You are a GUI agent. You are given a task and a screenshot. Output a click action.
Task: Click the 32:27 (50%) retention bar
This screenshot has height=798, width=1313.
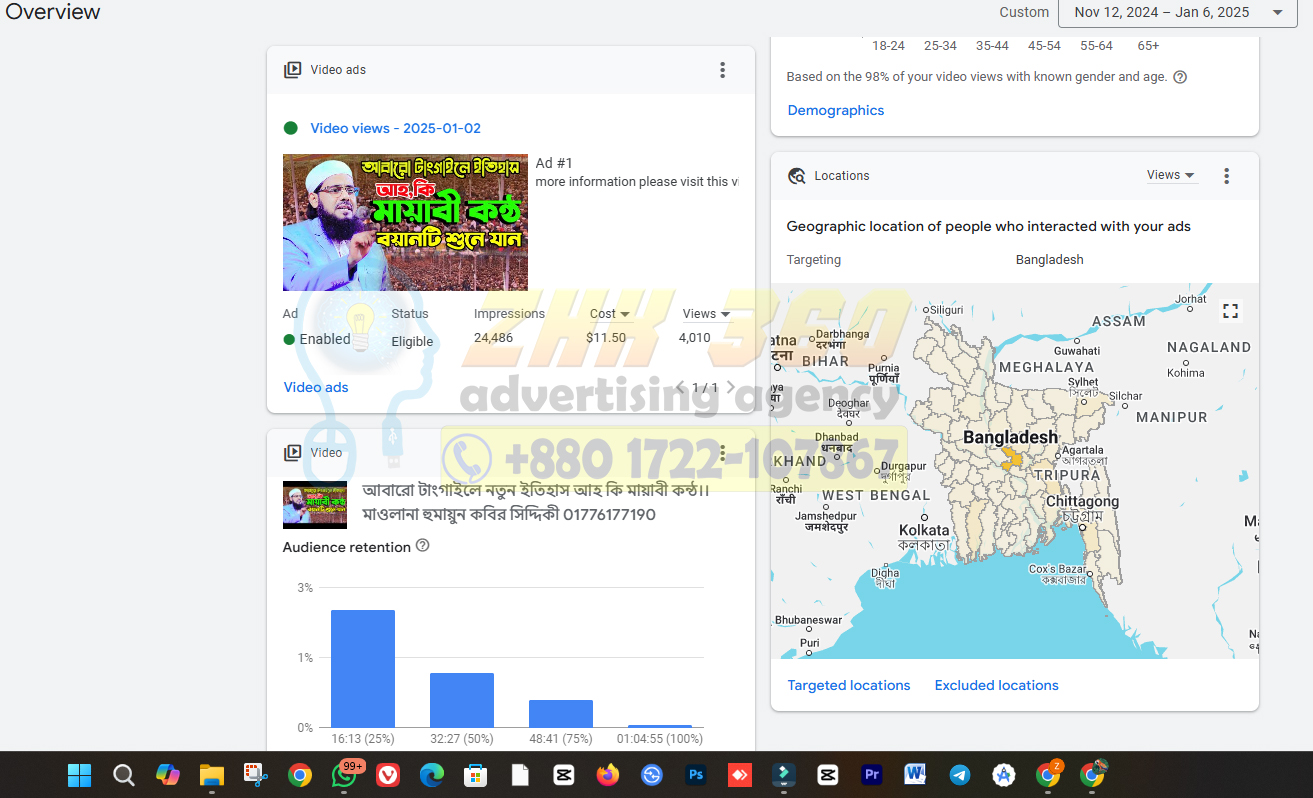tap(462, 700)
